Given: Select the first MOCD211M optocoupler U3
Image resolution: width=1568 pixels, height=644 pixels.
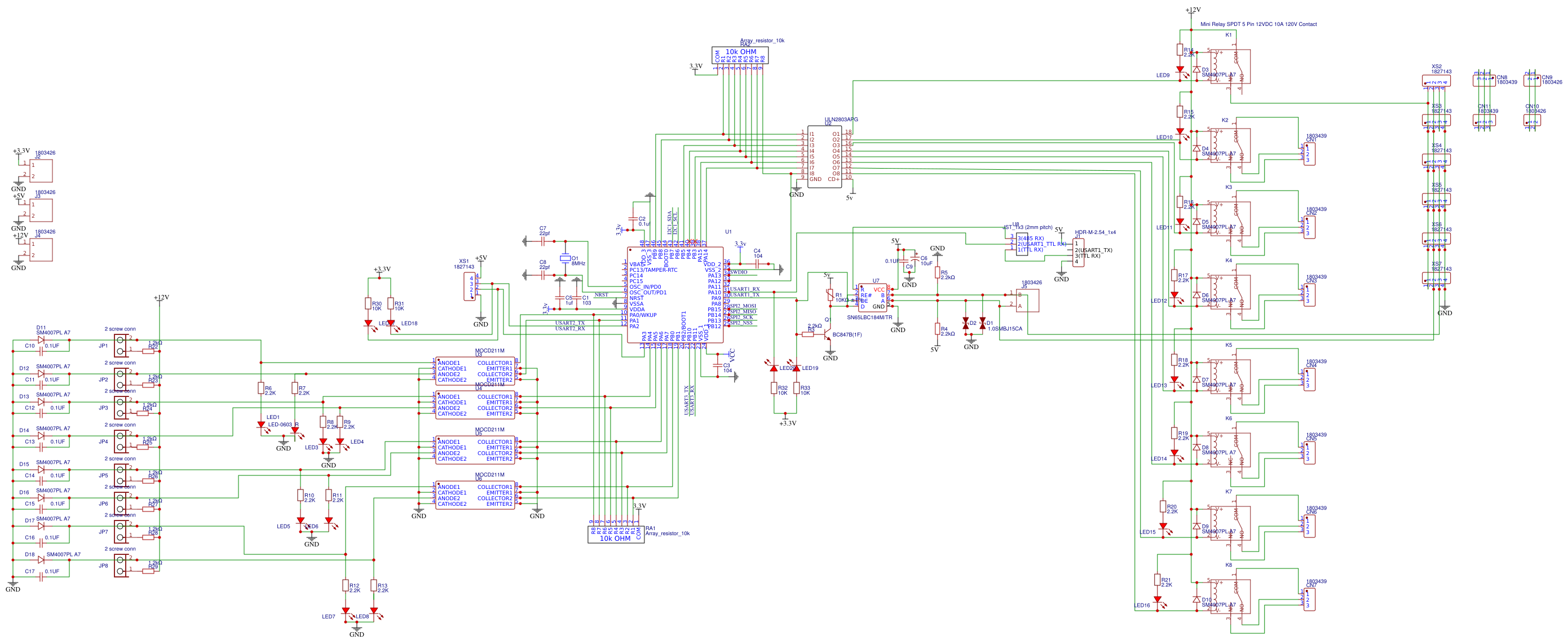Looking at the screenshot, I should tap(475, 370).
